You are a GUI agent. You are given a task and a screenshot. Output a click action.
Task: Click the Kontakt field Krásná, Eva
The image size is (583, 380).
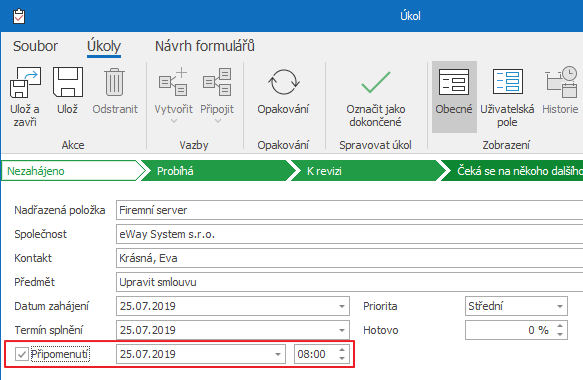350,258
